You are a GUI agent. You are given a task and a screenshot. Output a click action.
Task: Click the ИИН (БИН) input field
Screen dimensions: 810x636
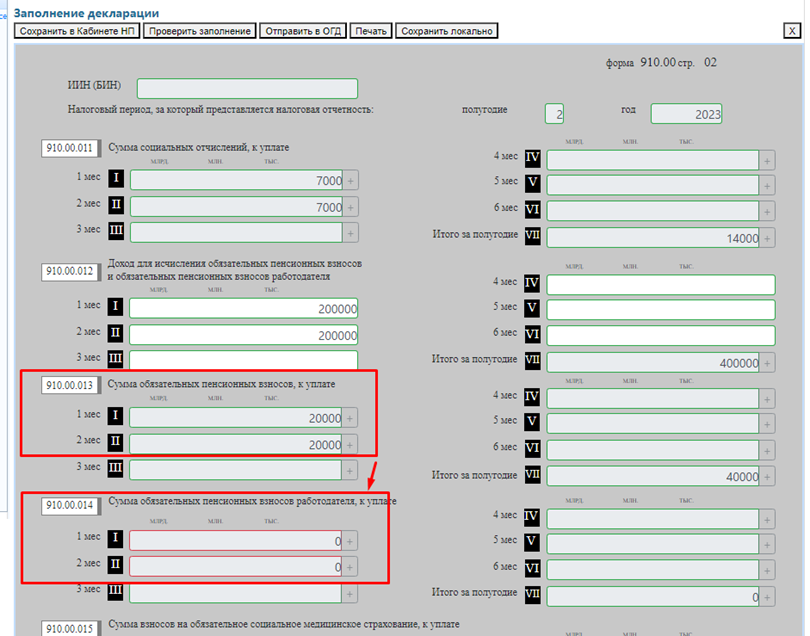(247, 88)
